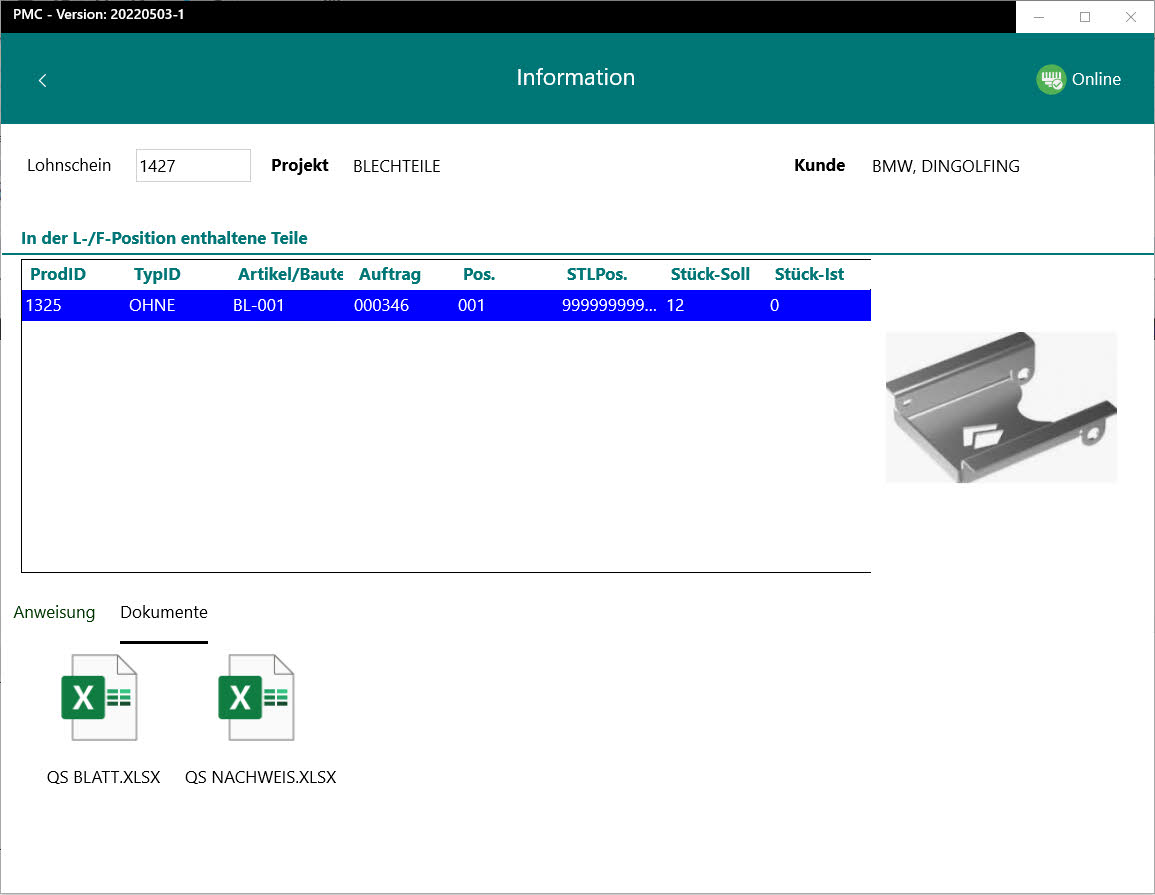
Task: Click the STLPos. column header
Action: click(x=597, y=274)
